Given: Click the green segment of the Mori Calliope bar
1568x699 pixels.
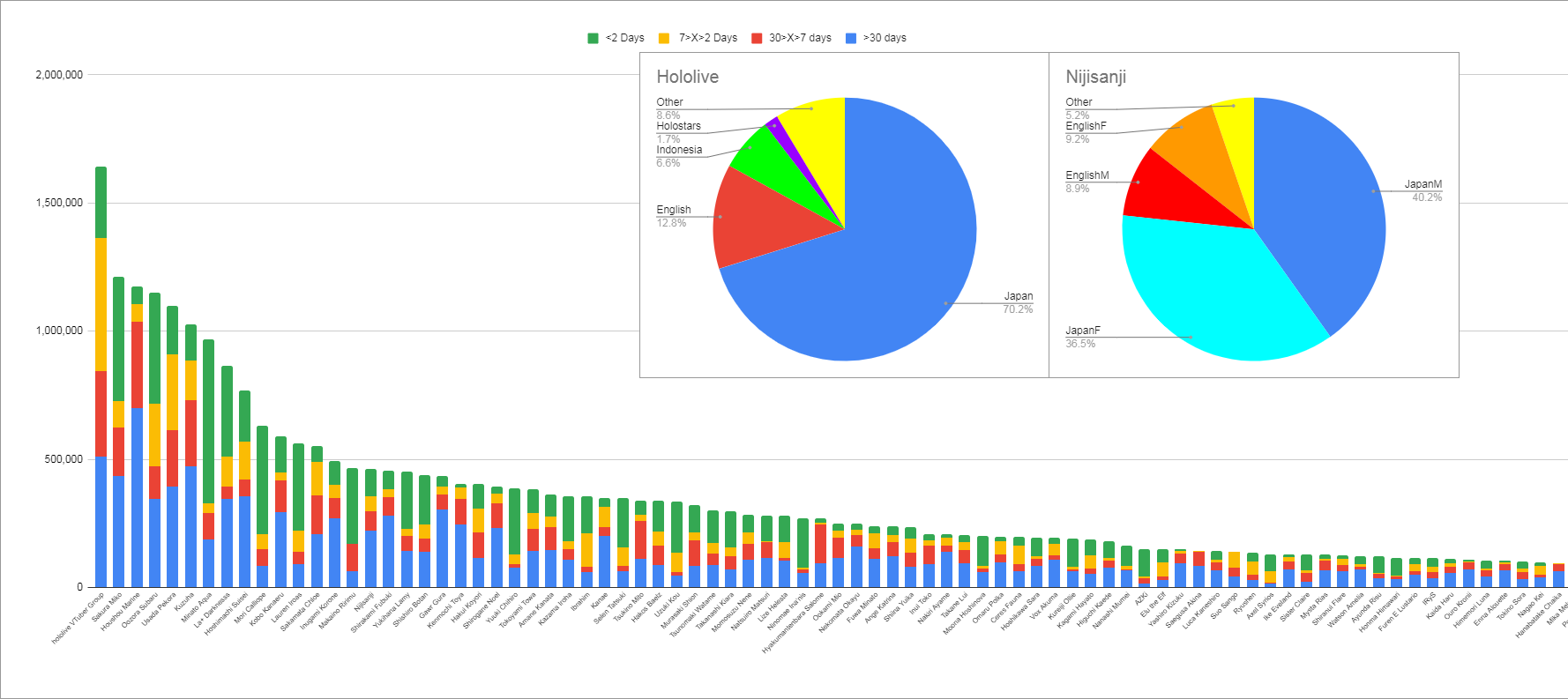Looking at the screenshot, I should [262, 480].
